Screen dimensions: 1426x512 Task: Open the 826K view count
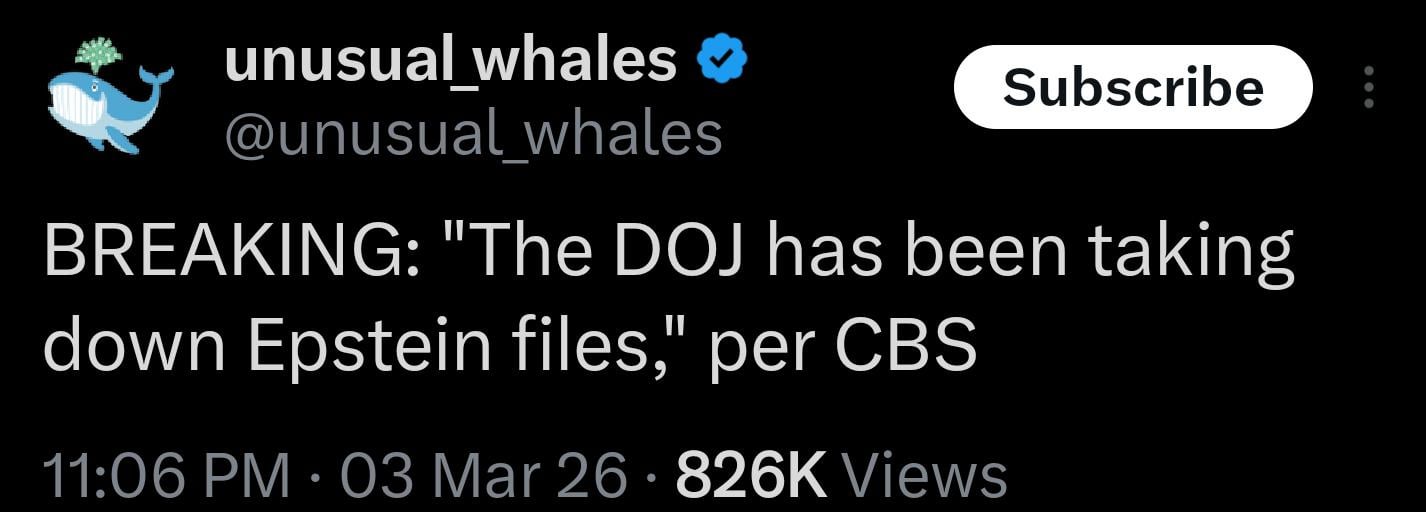751,476
